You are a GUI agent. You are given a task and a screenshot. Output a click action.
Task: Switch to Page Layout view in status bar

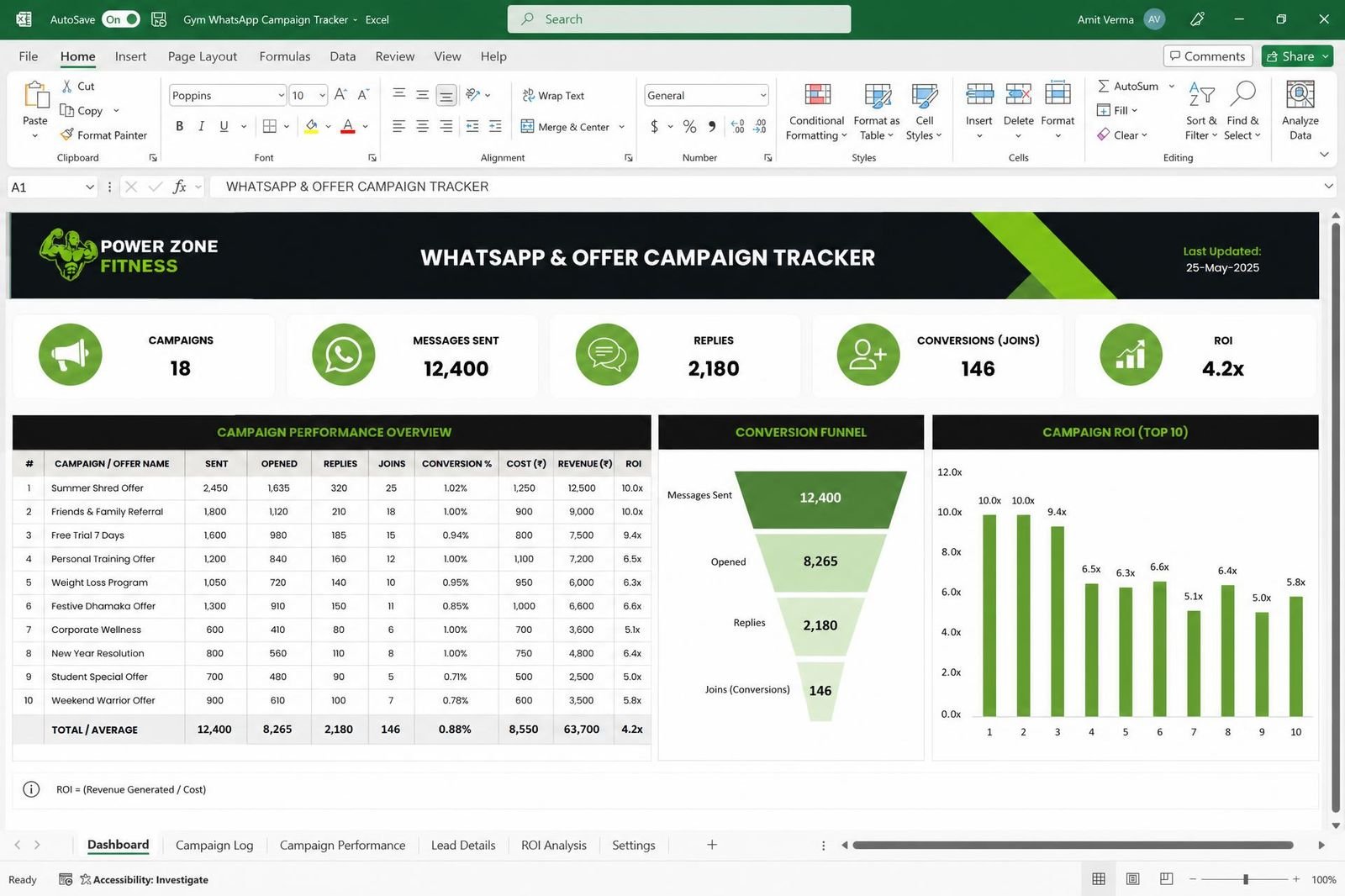[x=1132, y=879]
